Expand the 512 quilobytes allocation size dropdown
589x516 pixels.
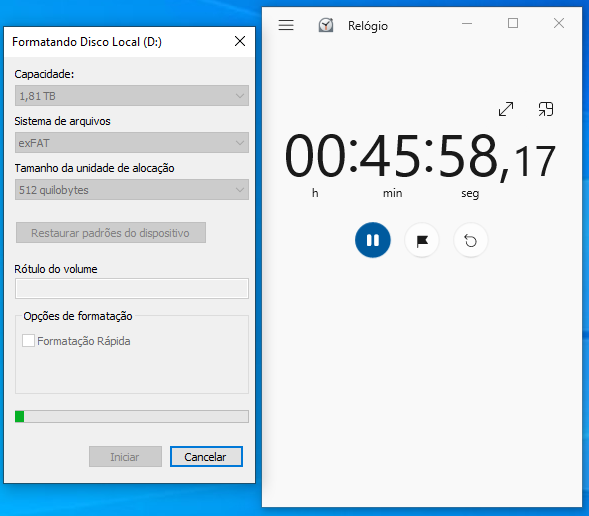click(132, 189)
